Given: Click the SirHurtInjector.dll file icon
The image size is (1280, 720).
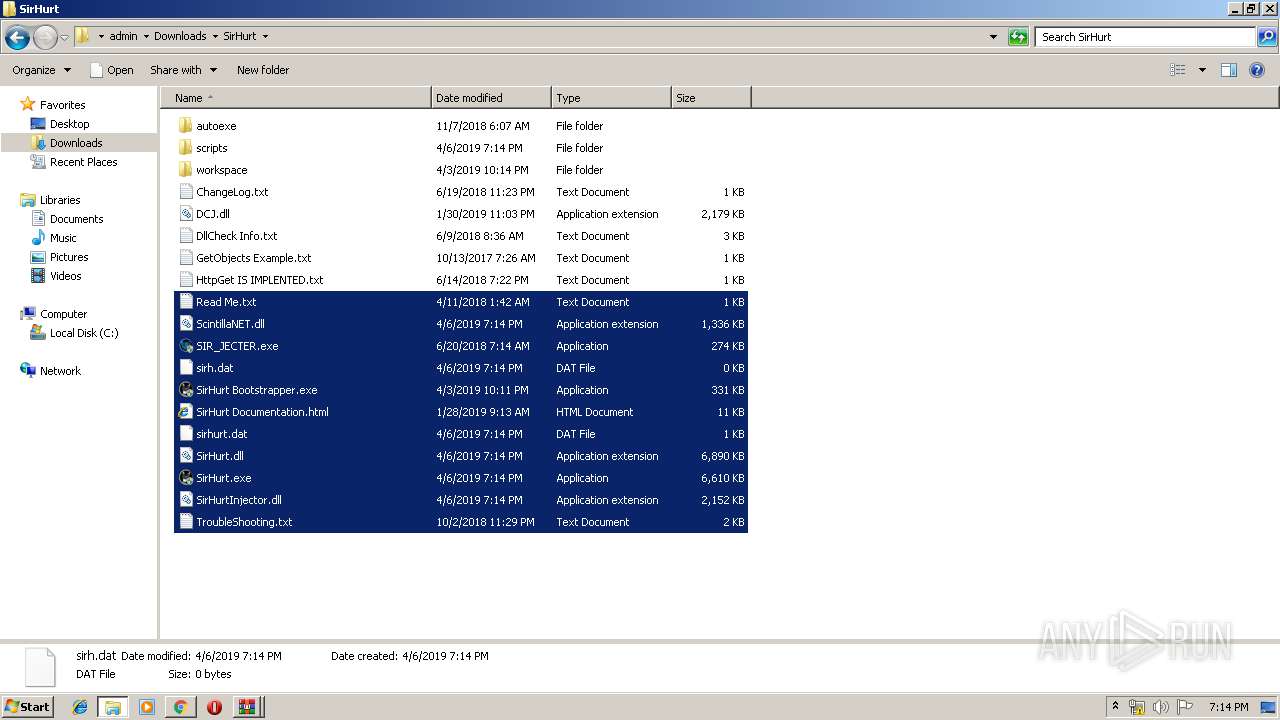Looking at the screenshot, I should coord(185,500).
